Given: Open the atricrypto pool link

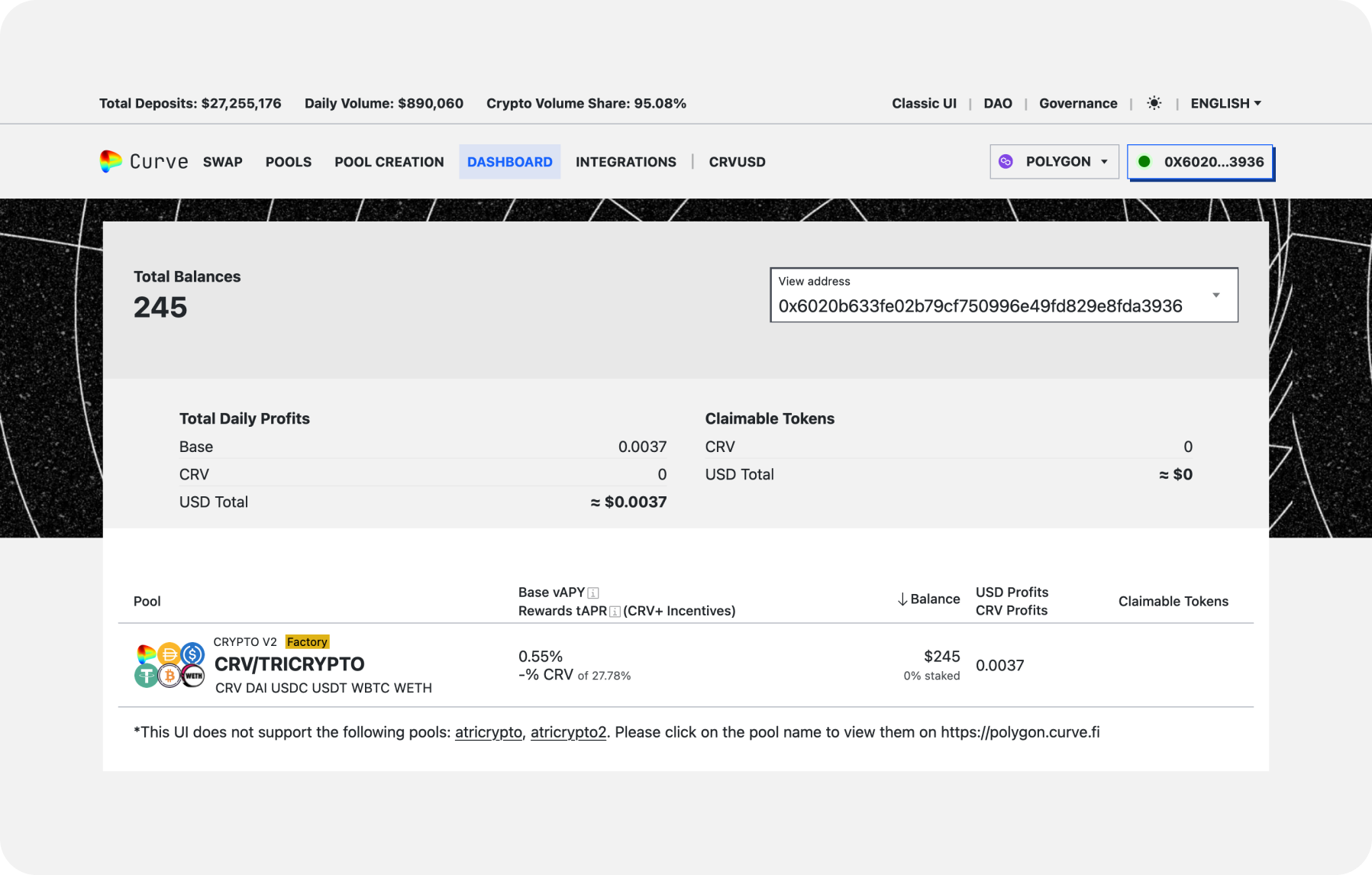Looking at the screenshot, I should 489,732.
